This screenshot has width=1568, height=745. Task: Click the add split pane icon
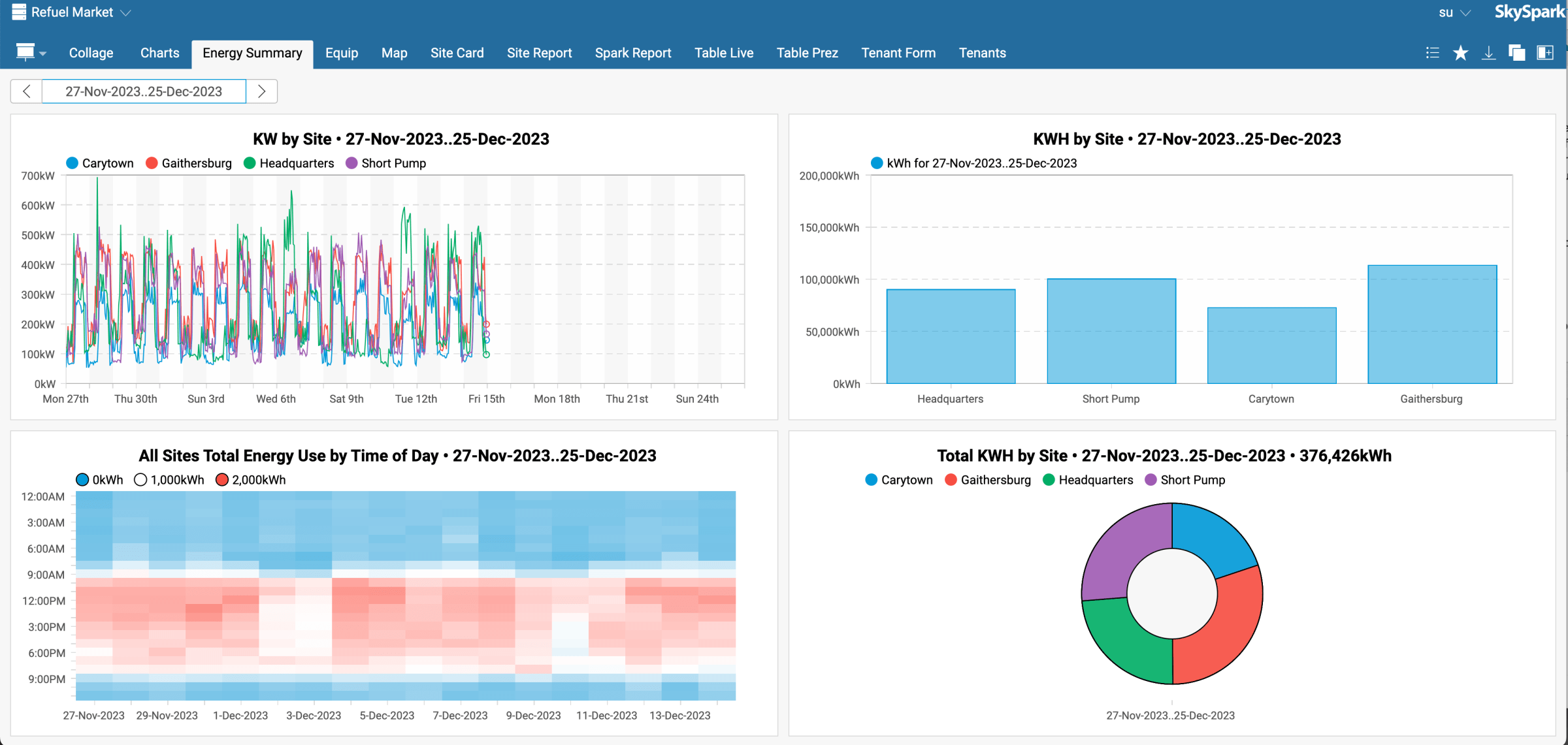1545,53
